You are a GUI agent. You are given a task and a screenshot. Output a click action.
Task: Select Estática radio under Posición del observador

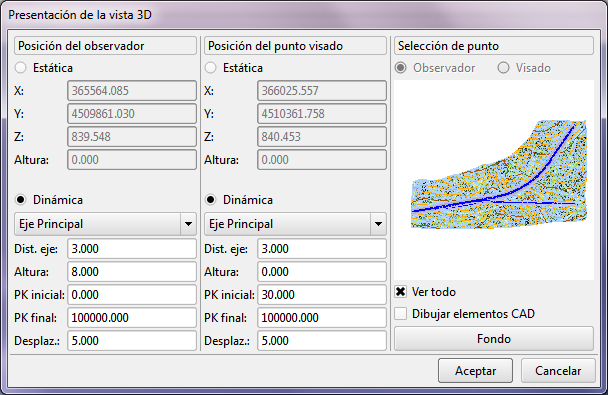pos(21,68)
